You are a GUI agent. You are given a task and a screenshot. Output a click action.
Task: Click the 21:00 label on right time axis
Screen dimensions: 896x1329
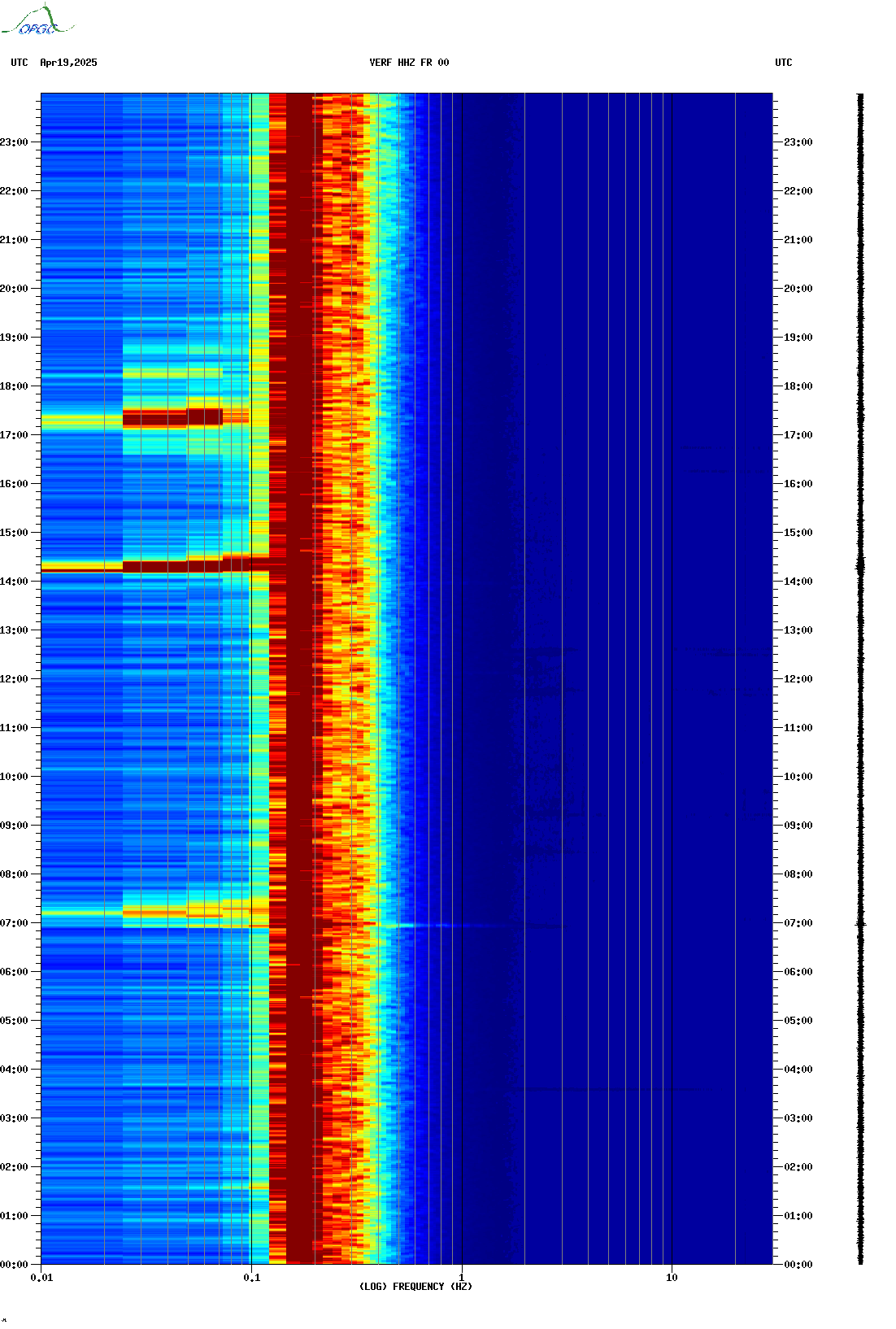pos(798,240)
